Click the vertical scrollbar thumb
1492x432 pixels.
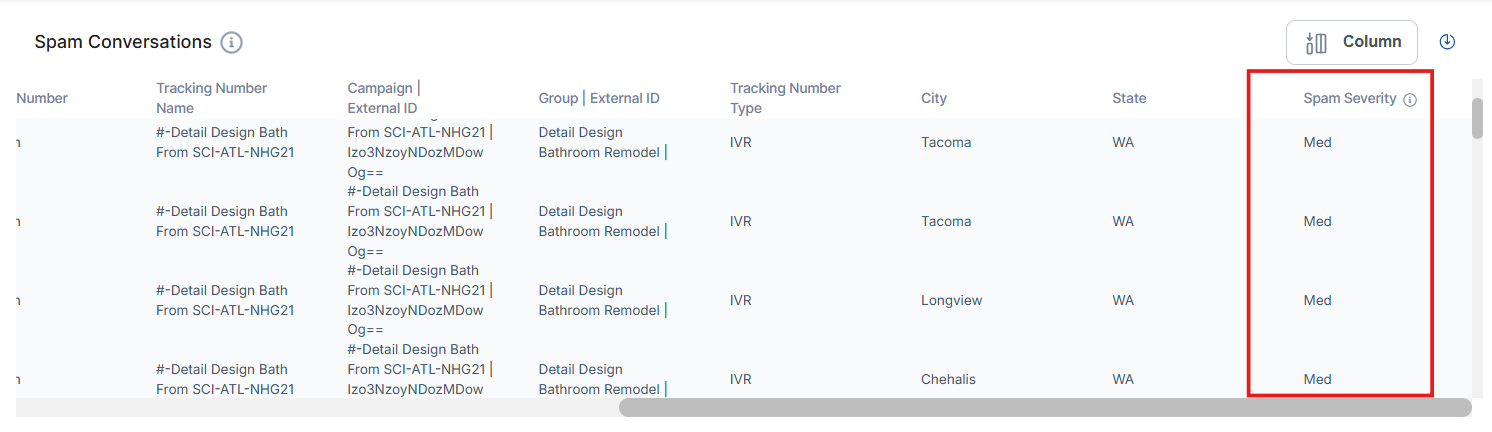click(x=1477, y=118)
